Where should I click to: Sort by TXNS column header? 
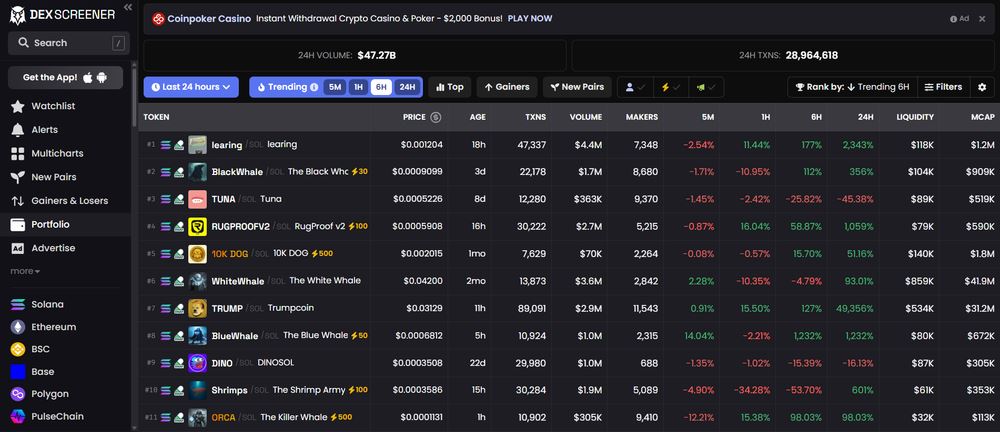[534, 117]
